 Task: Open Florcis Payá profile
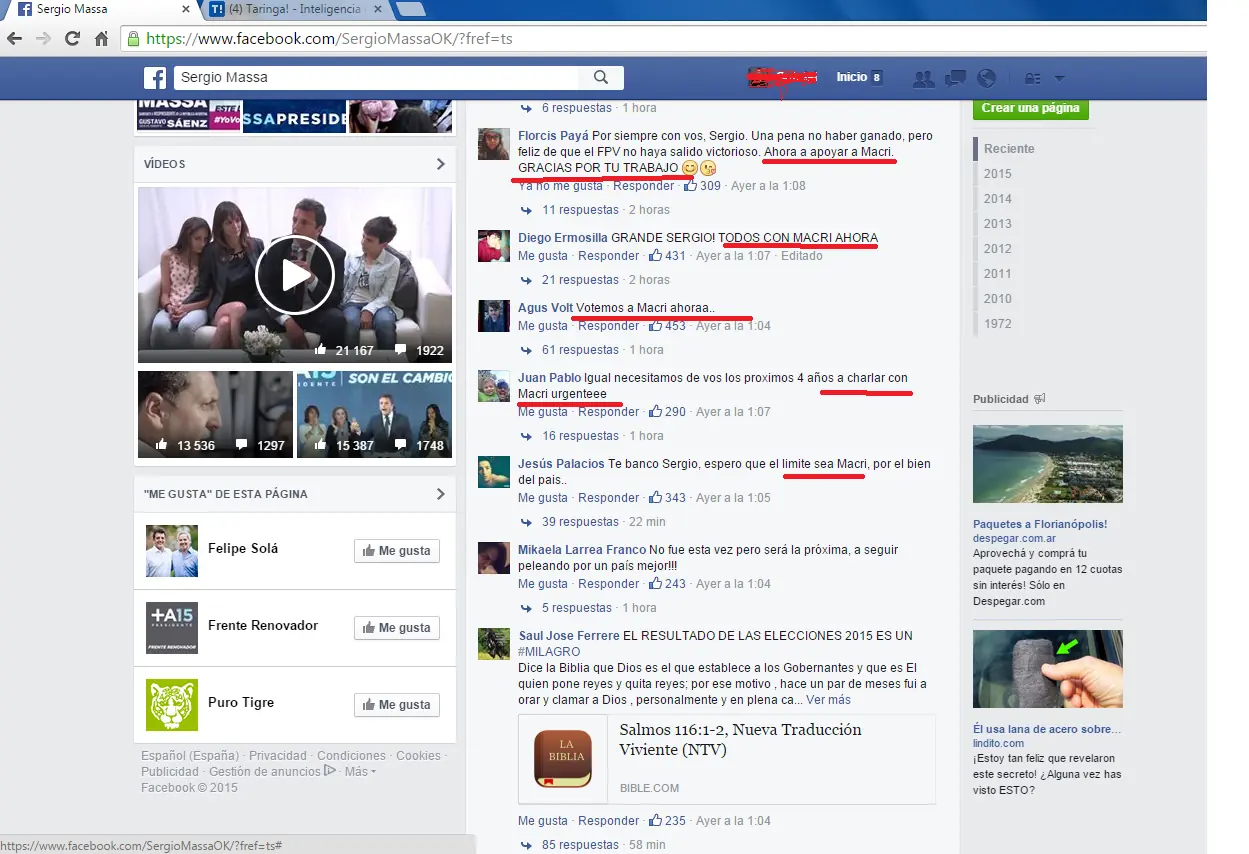tap(553, 136)
